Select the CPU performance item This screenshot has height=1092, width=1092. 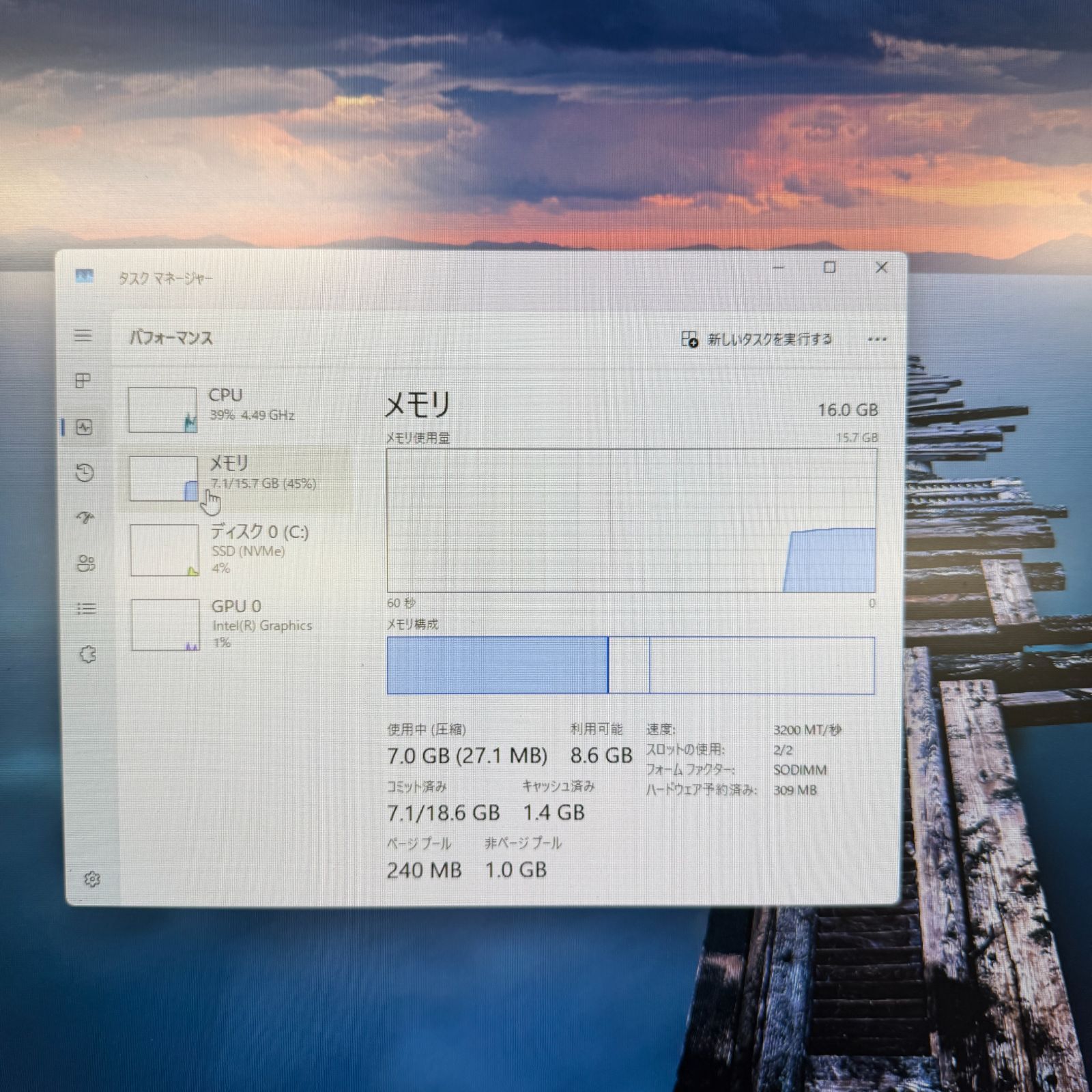(236, 409)
